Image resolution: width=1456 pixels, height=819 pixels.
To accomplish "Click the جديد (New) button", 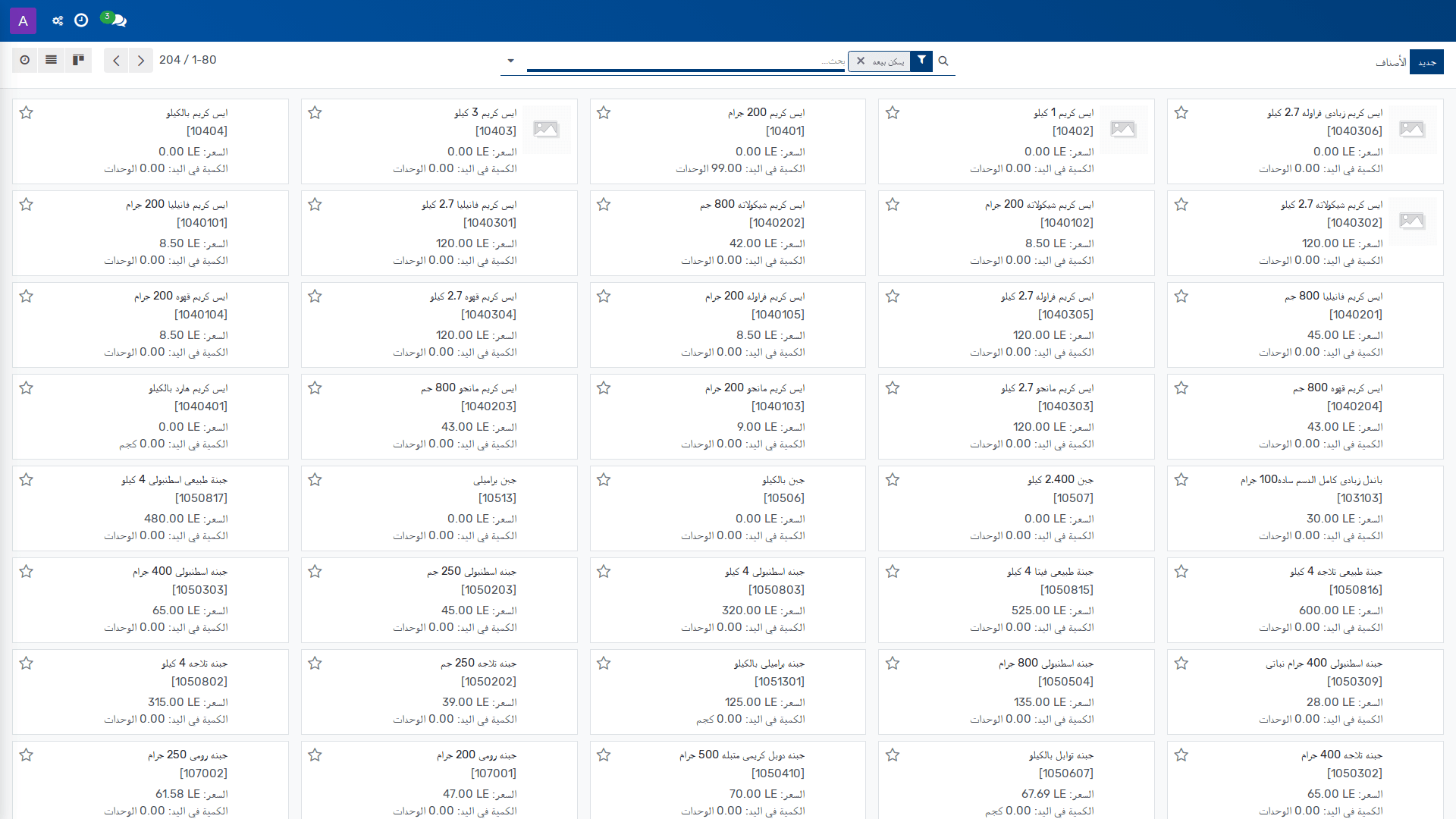I will 1426,62.
